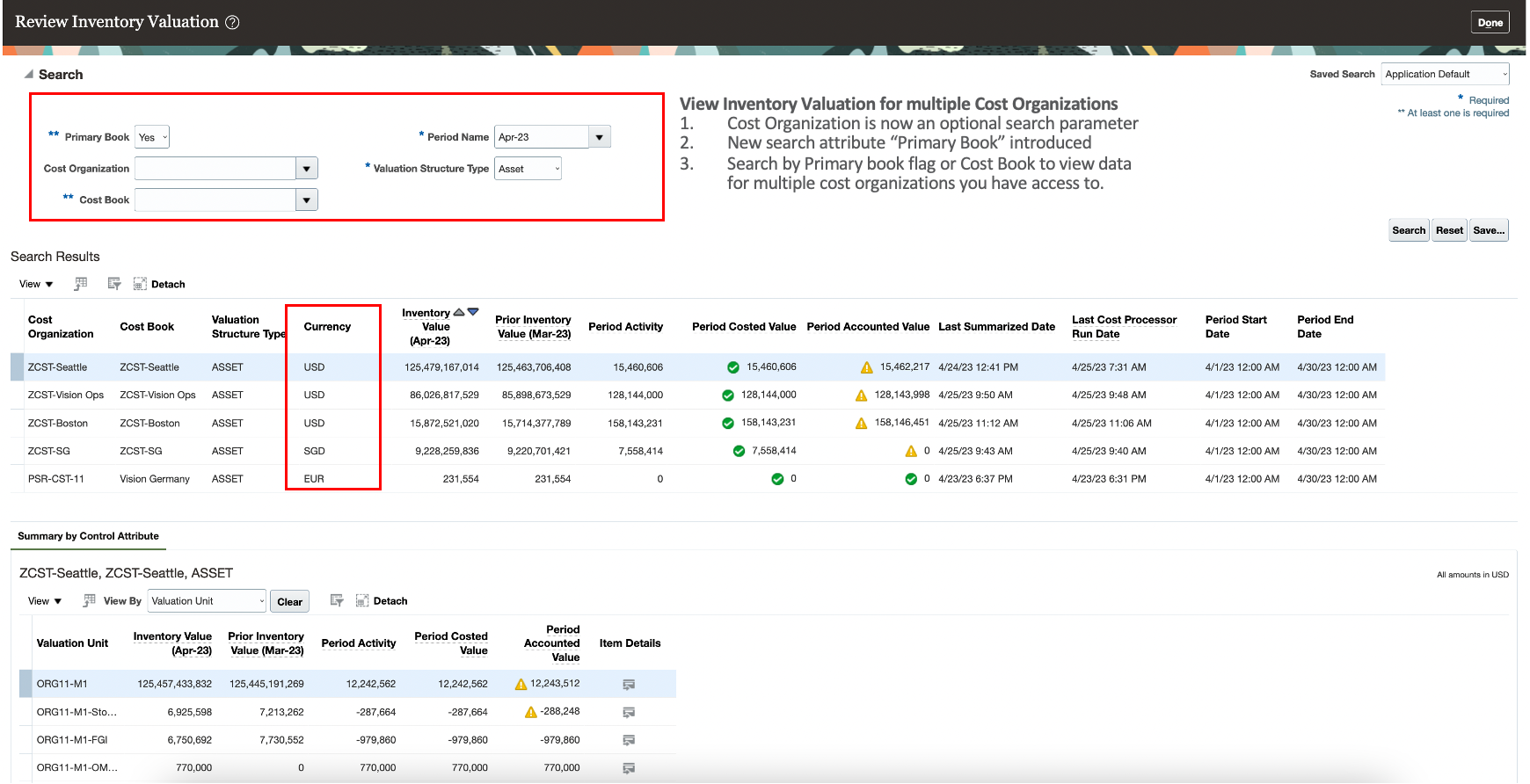Select the PSR-CST-11 cost organization cell
The image size is (1530, 784).
click(x=56, y=479)
